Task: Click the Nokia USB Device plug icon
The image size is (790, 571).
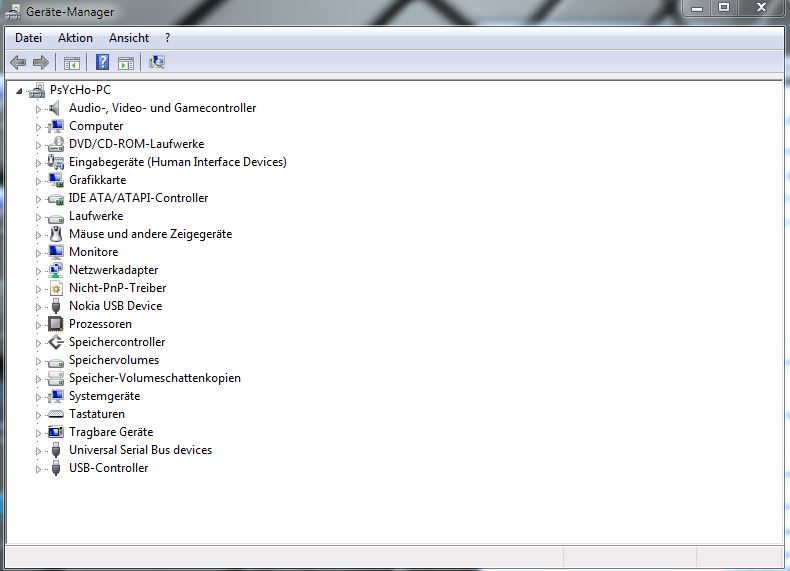Action: coord(56,306)
